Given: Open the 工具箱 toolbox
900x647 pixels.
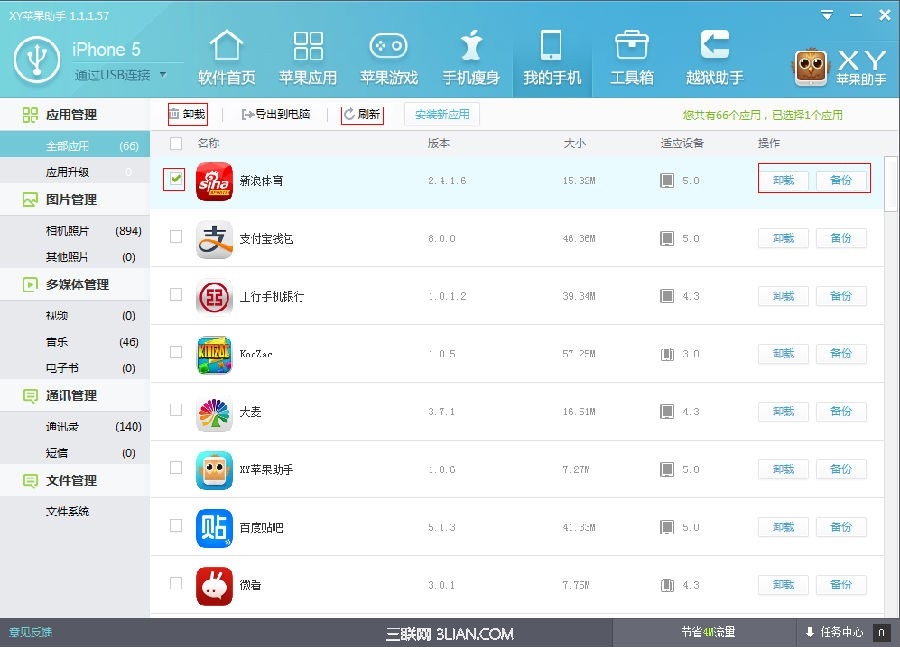Looking at the screenshot, I should pyautogui.click(x=631, y=57).
